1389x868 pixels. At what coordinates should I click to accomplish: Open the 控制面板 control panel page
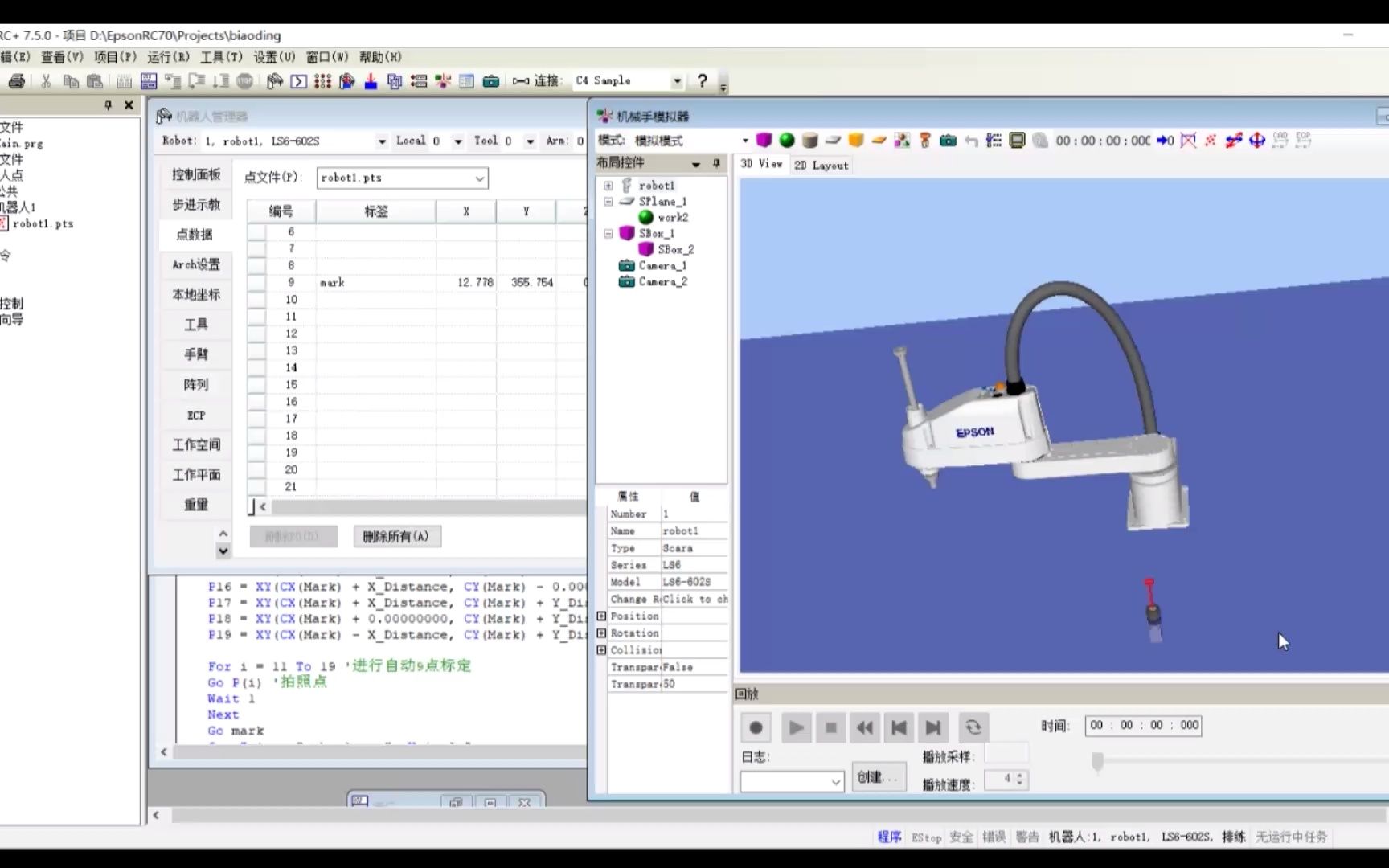click(196, 174)
